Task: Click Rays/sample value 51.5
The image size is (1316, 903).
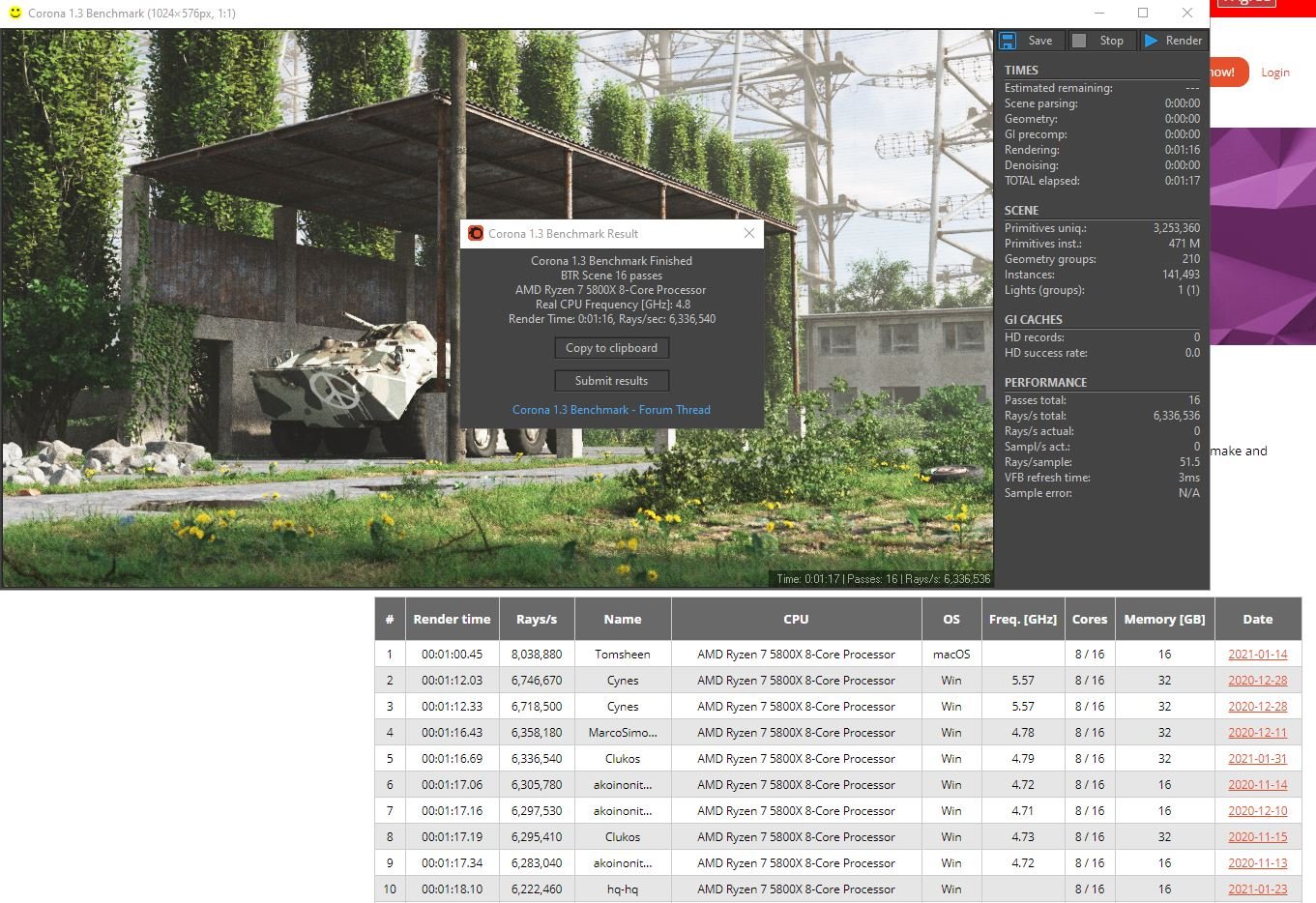Action: click(1189, 462)
